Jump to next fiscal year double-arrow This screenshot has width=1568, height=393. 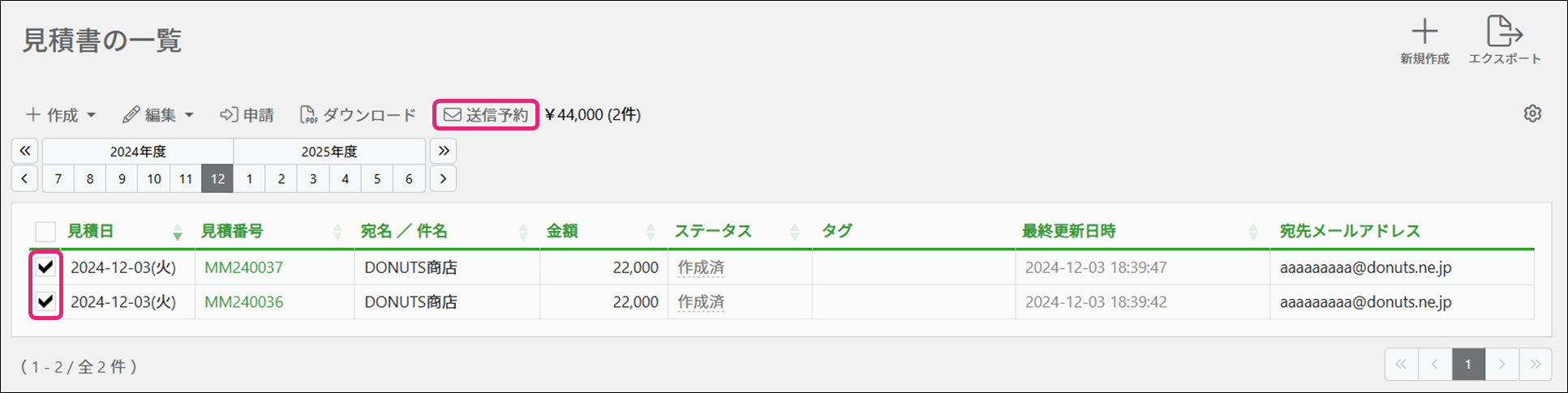click(x=443, y=151)
